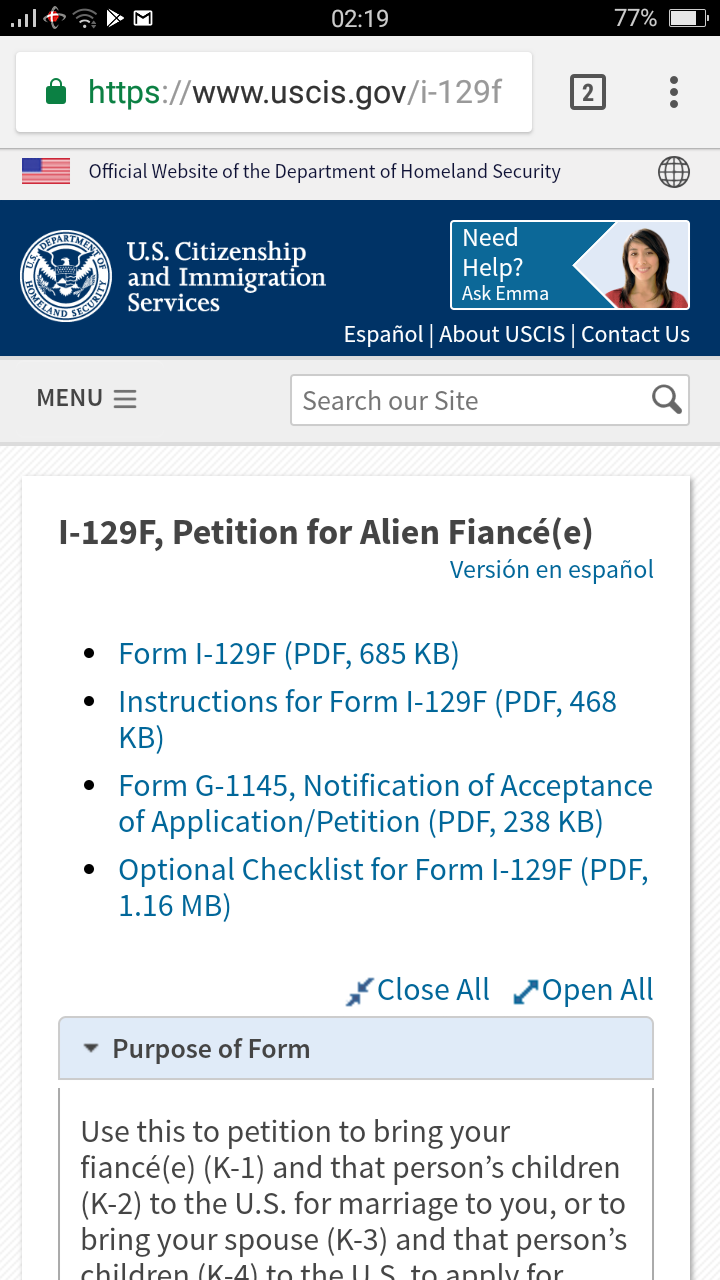Click the US flag icon
720x1280 pixels.
tap(46, 171)
